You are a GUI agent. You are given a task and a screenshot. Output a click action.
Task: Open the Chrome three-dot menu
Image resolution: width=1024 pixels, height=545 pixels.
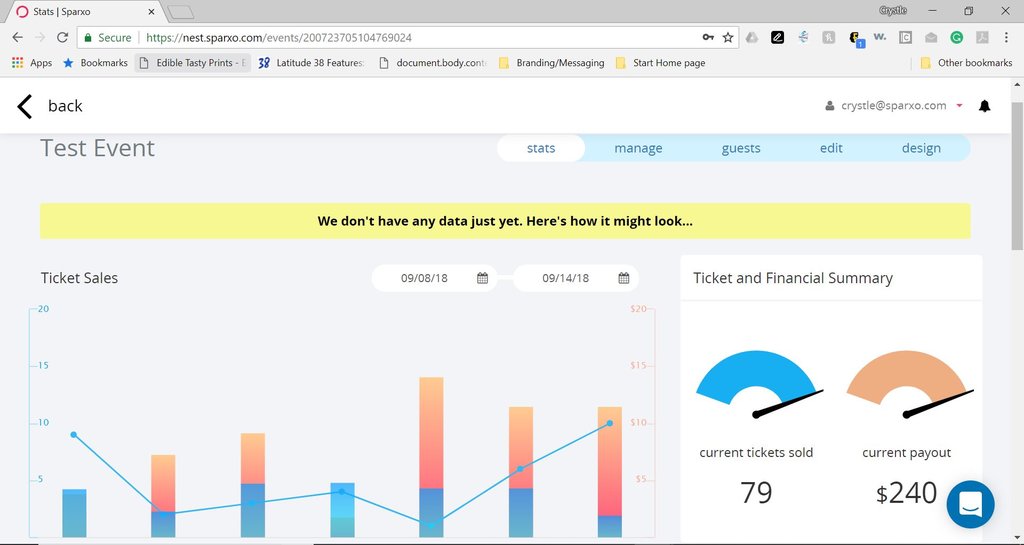click(1008, 37)
